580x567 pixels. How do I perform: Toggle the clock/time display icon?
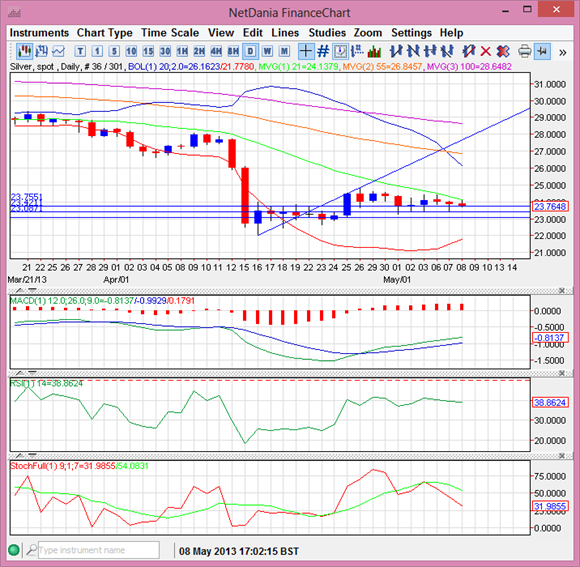click(x=340, y=51)
